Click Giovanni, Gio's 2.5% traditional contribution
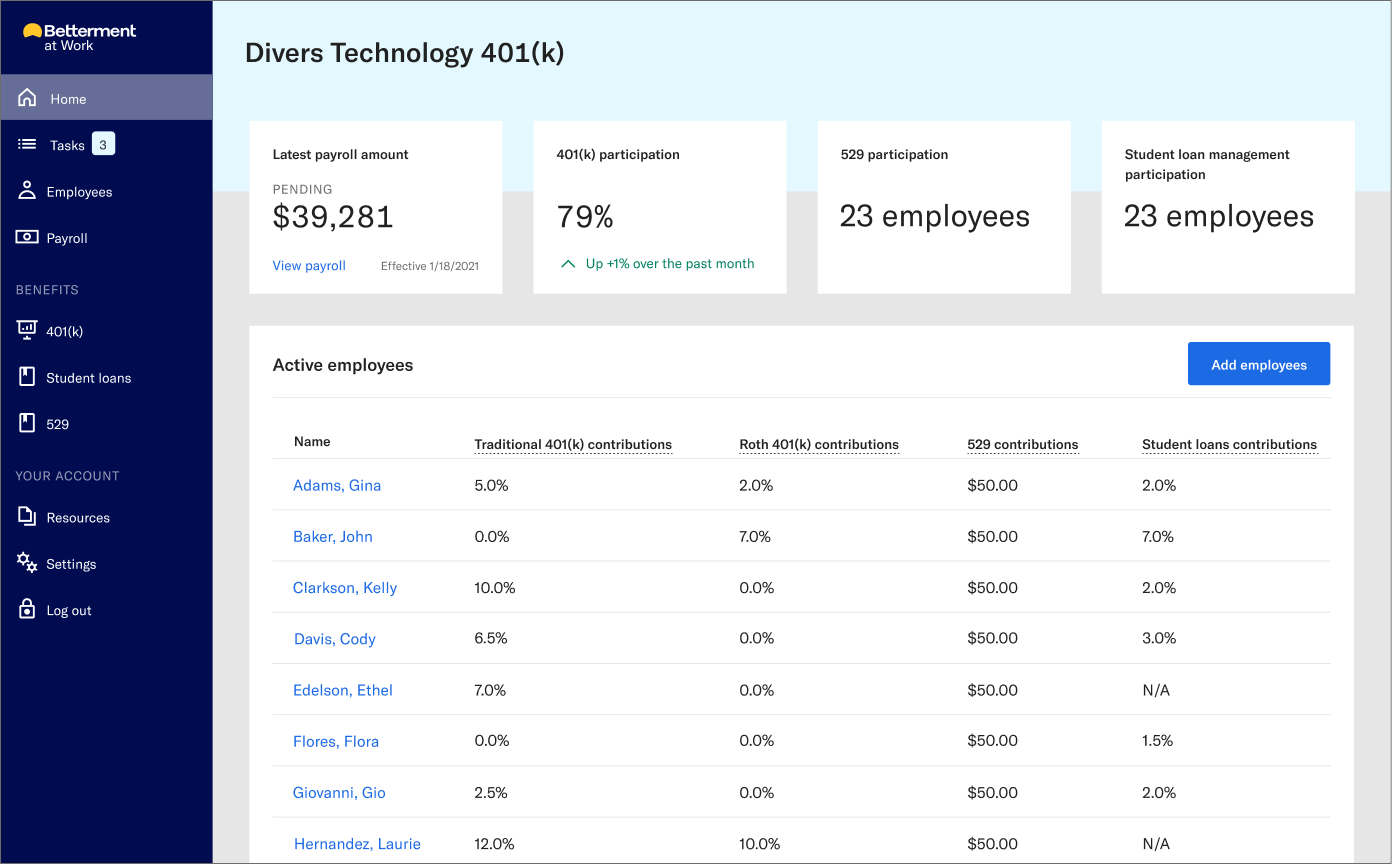Viewport: 1392px width, 864px height. tap(491, 792)
